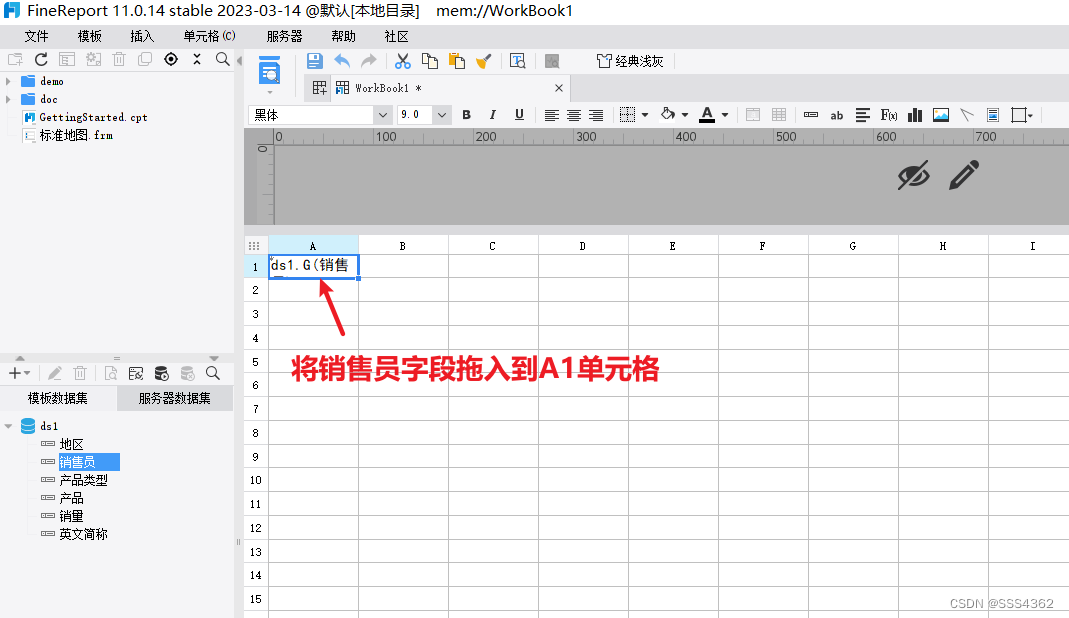Open the 文件 menu
This screenshot has height=618, width=1069.
[x=36, y=36]
